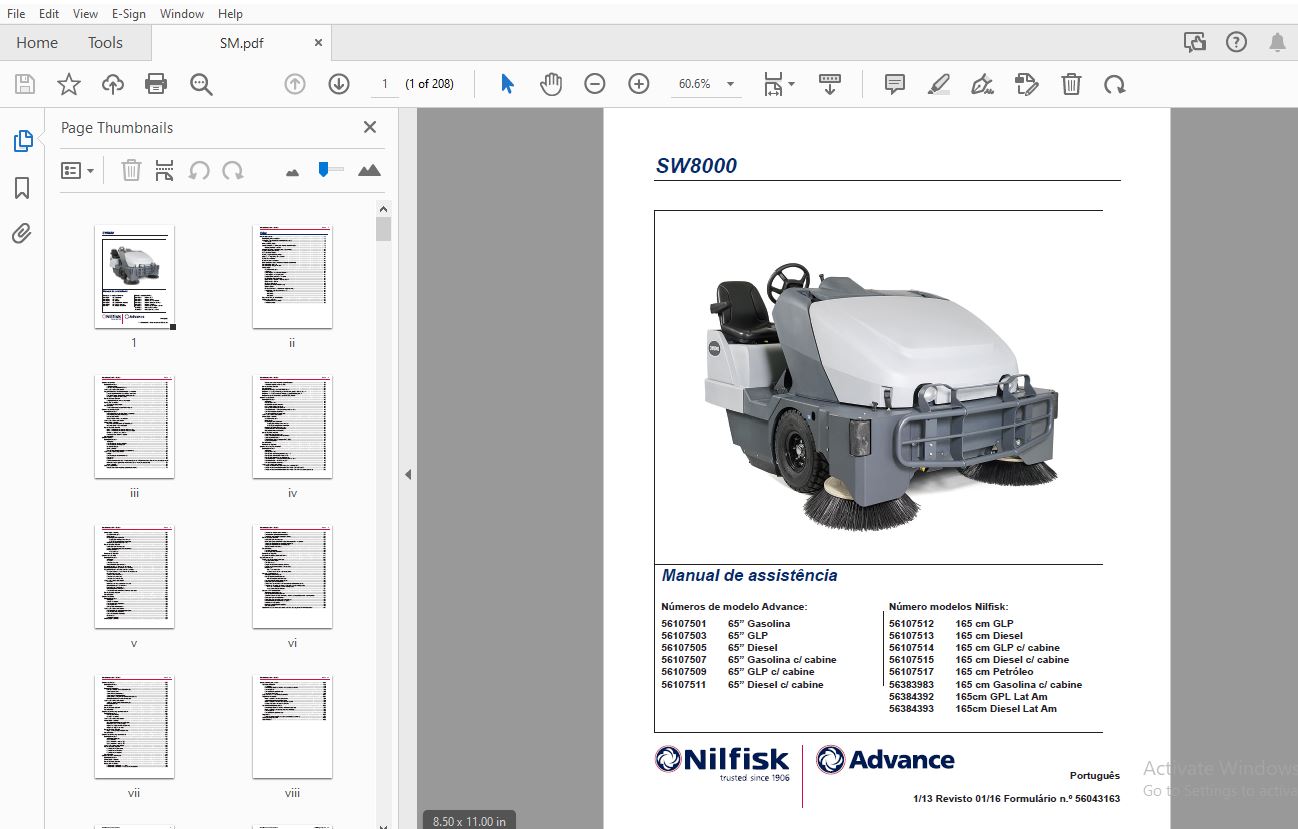Click the cloud upload icon
The image size is (1298, 829).
tap(113, 84)
